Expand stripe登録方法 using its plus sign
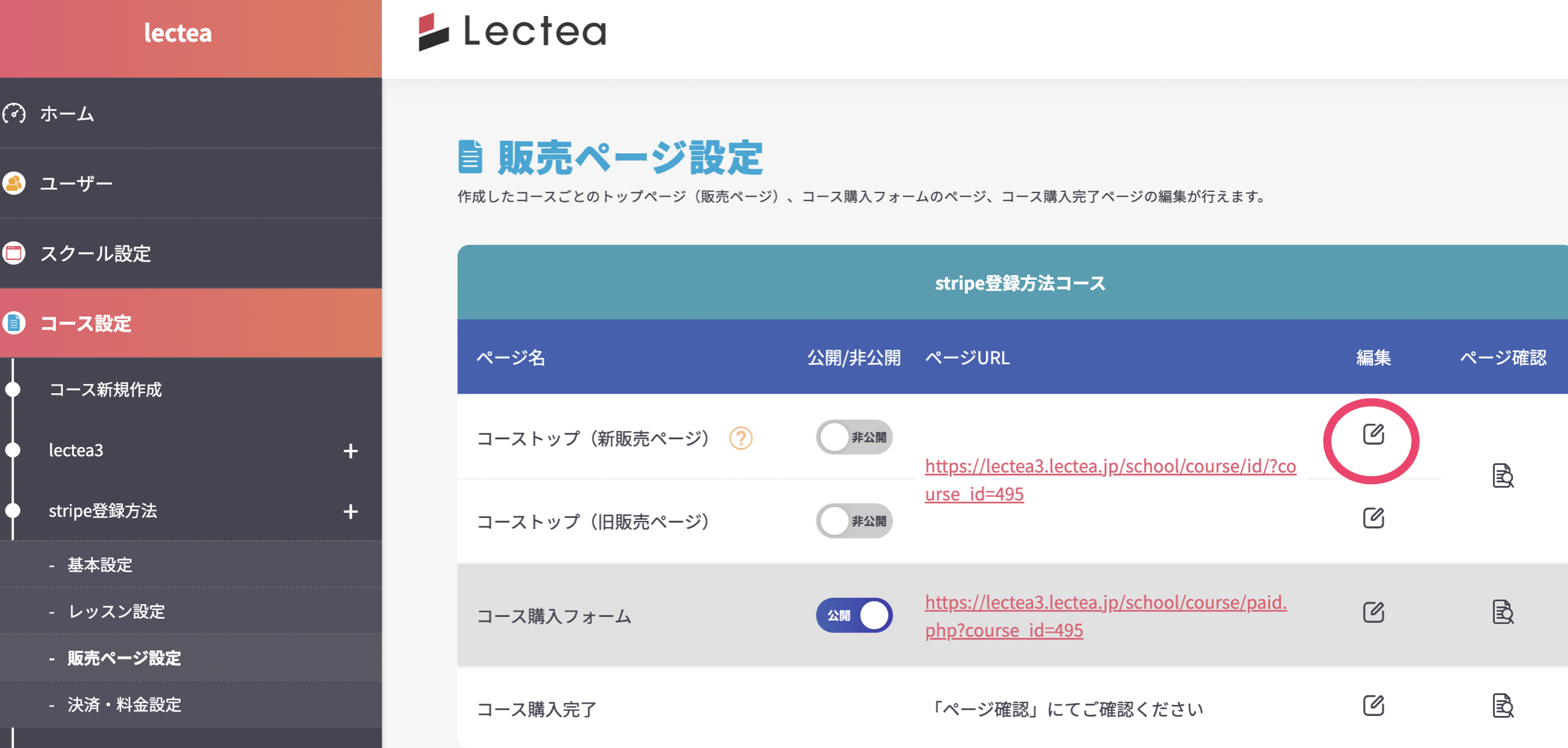The width and height of the screenshot is (1568, 748). click(x=351, y=511)
